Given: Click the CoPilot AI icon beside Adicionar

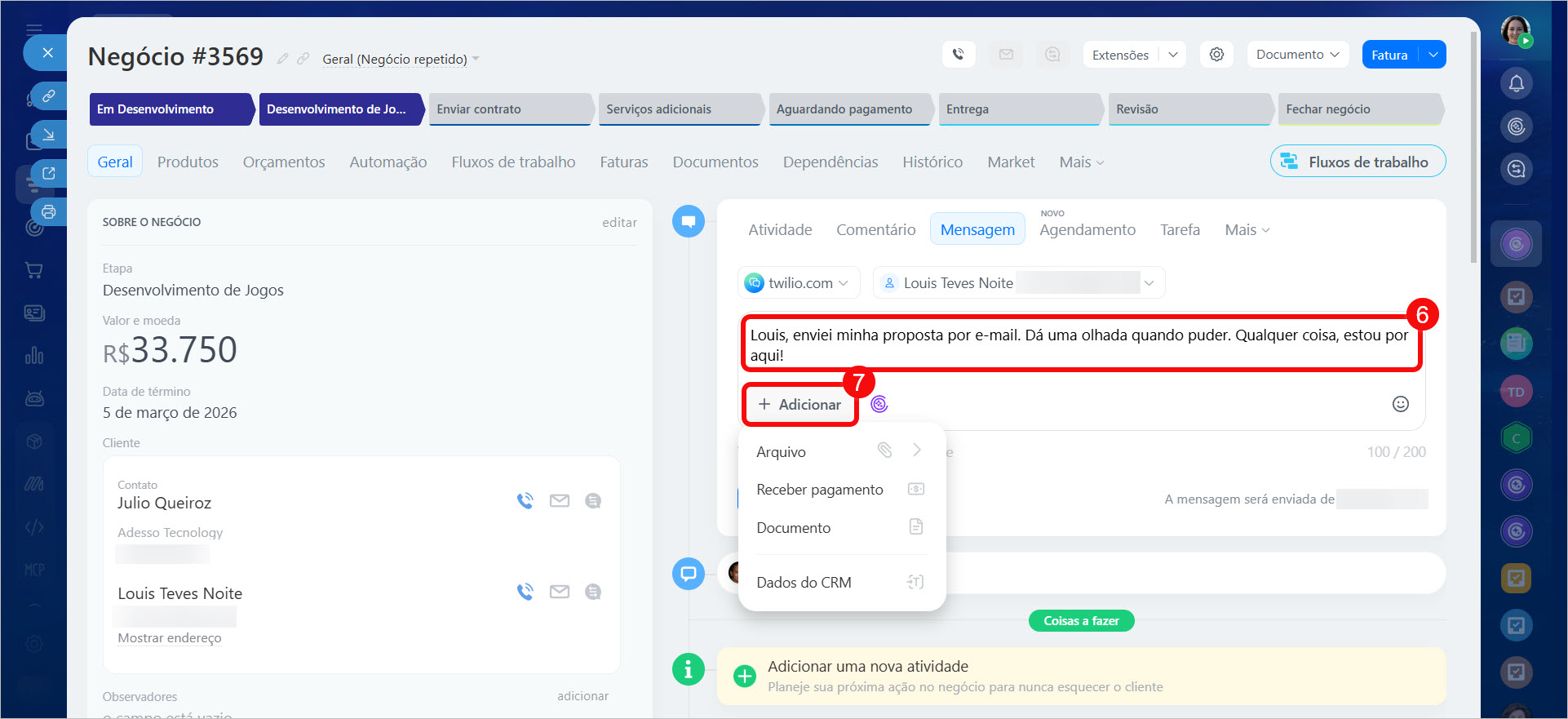Looking at the screenshot, I should (879, 404).
